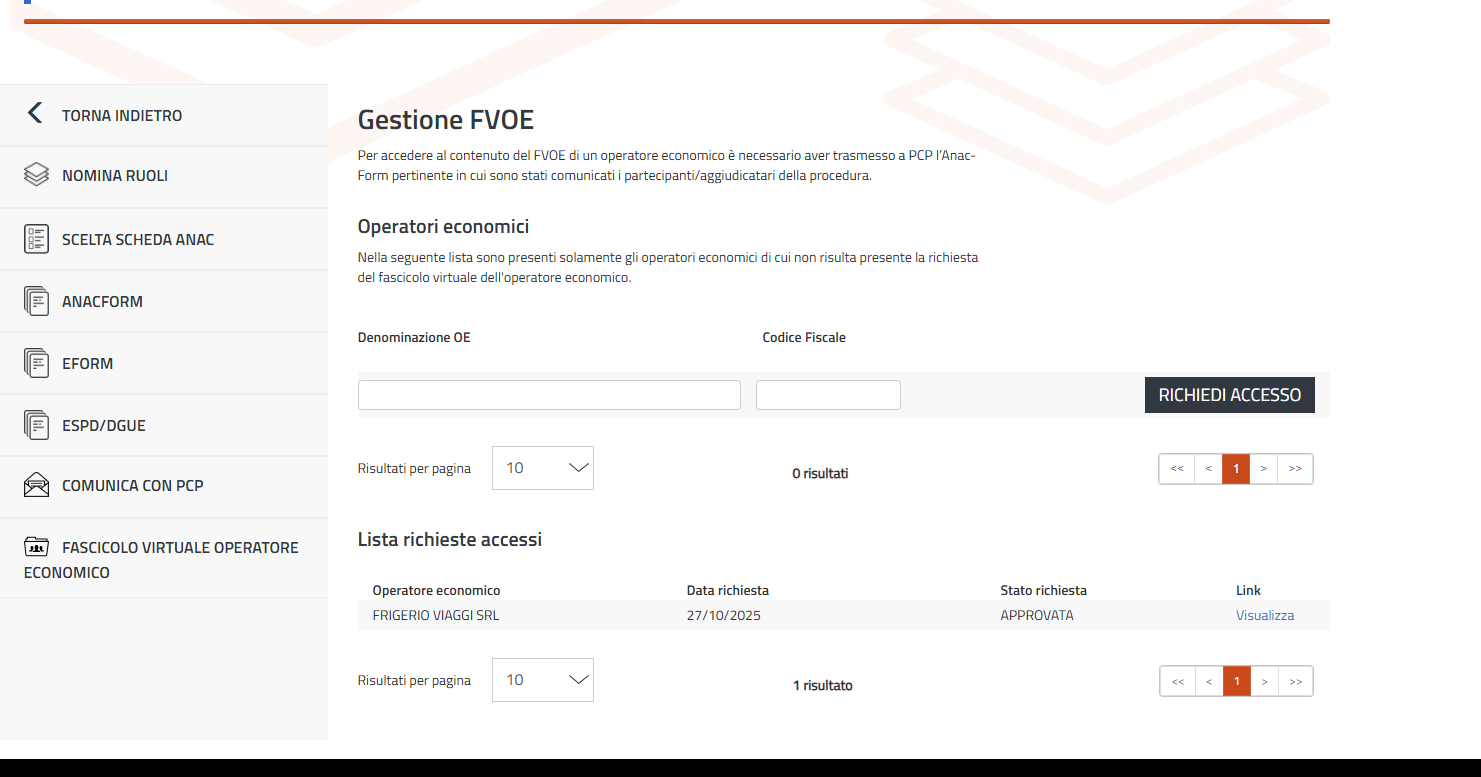The height and width of the screenshot is (777, 1481).
Task: Click the Fascicolo Virtuale folder icon
Action: tap(36, 547)
